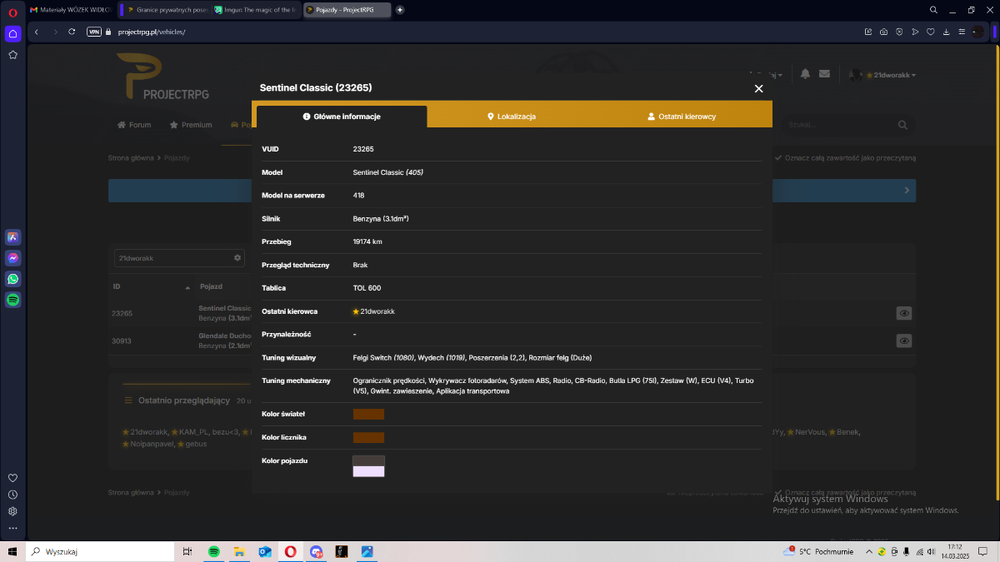Viewport: 1000px width, 562px height.
Task: Switch to the Lokalizacja tab
Action: pyautogui.click(x=512, y=117)
